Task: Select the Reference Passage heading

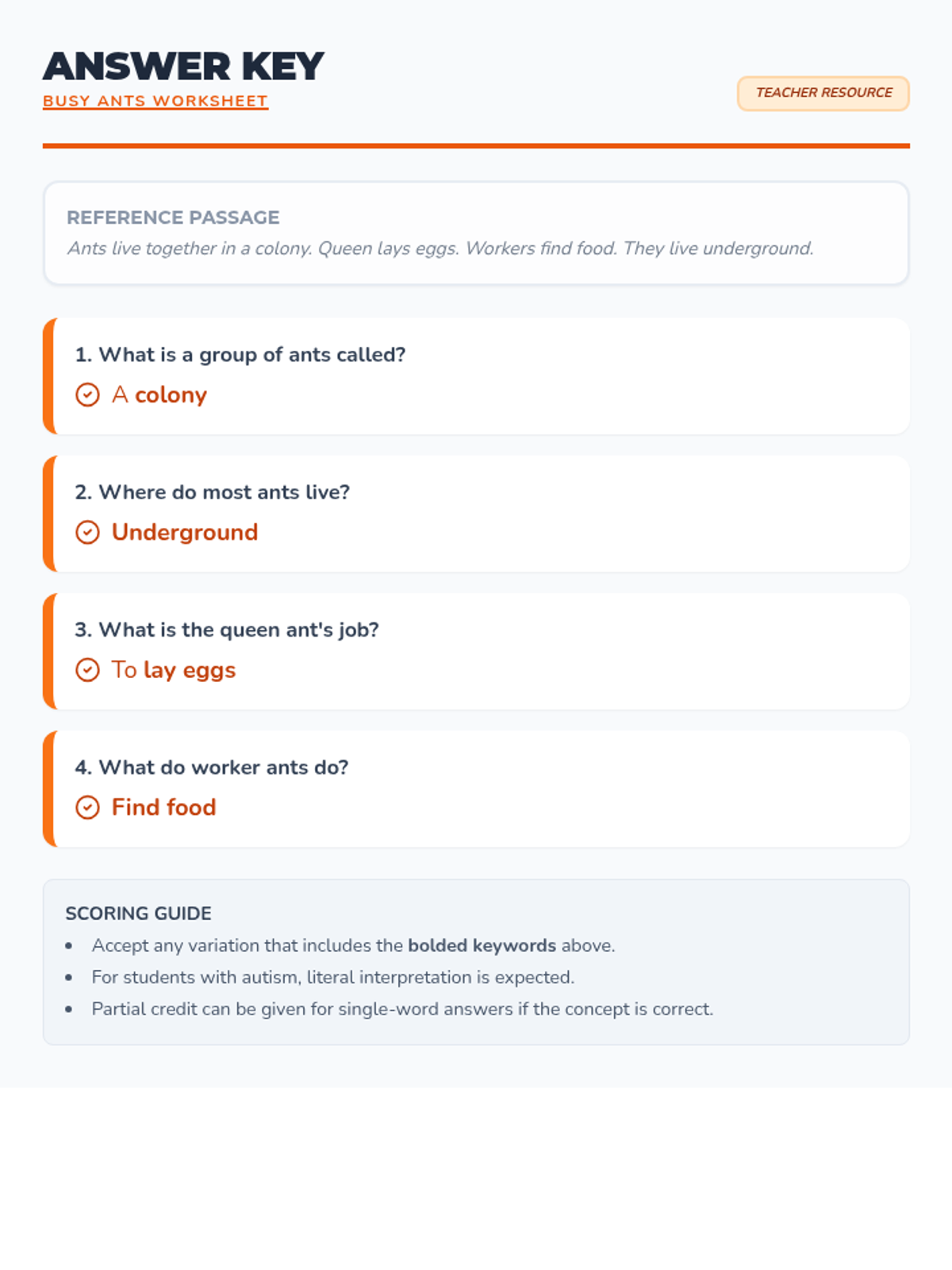Action: pyautogui.click(x=173, y=217)
